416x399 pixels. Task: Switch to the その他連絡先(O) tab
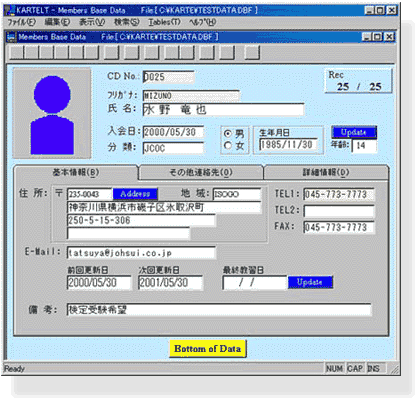(x=201, y=172)
